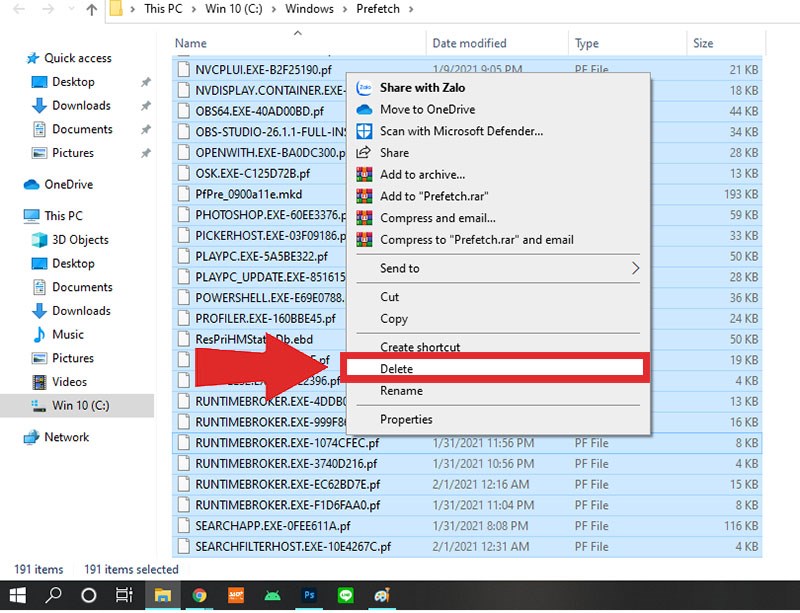Expand the breadcrumb chevron after This PC
The image size is (800, 613).
coord(194,9)
